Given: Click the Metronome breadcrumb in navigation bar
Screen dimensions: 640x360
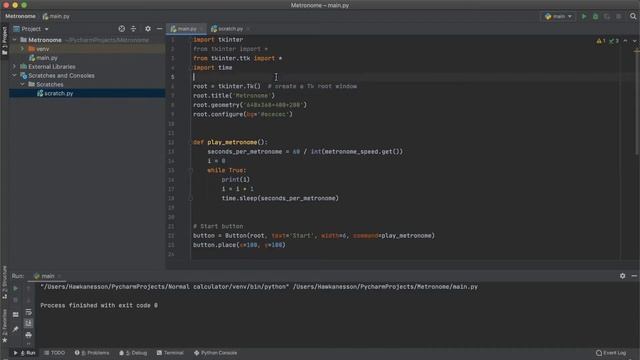Looking at the screenshot, I should [20, 16].
